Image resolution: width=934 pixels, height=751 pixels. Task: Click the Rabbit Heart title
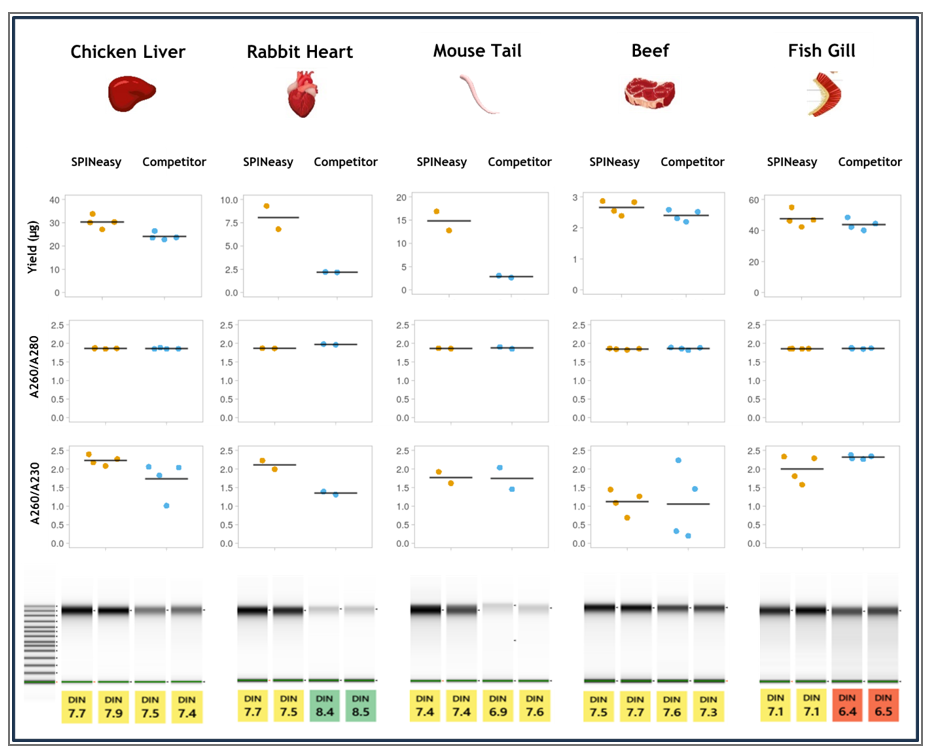tap(300, 52)
